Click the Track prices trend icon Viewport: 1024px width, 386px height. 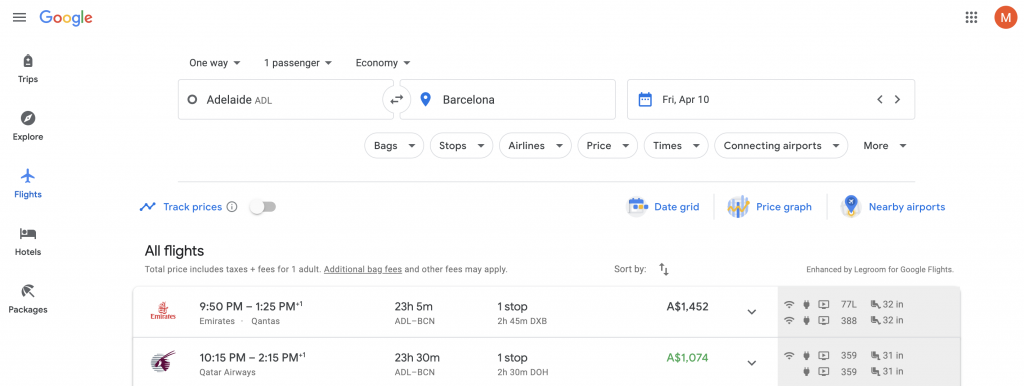coord(148,206)
